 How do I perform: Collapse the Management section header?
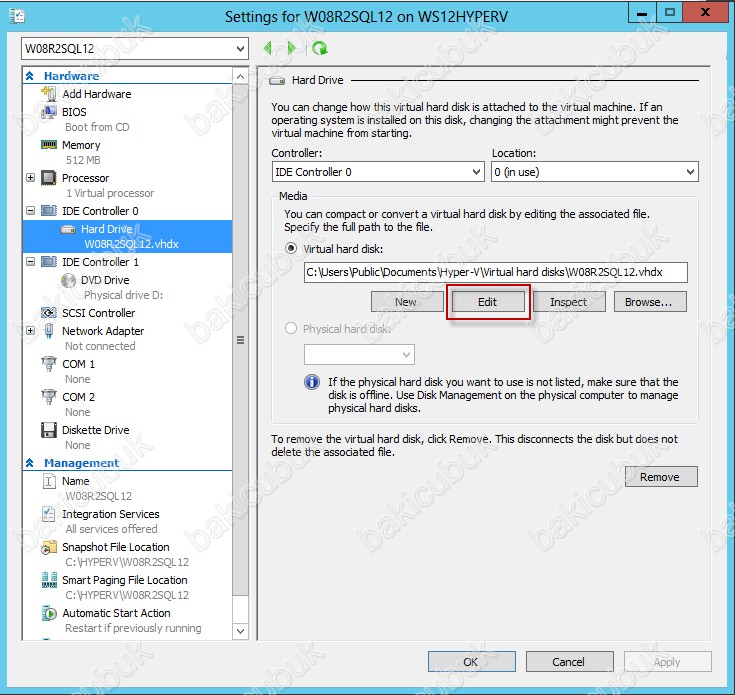[30, 463]
